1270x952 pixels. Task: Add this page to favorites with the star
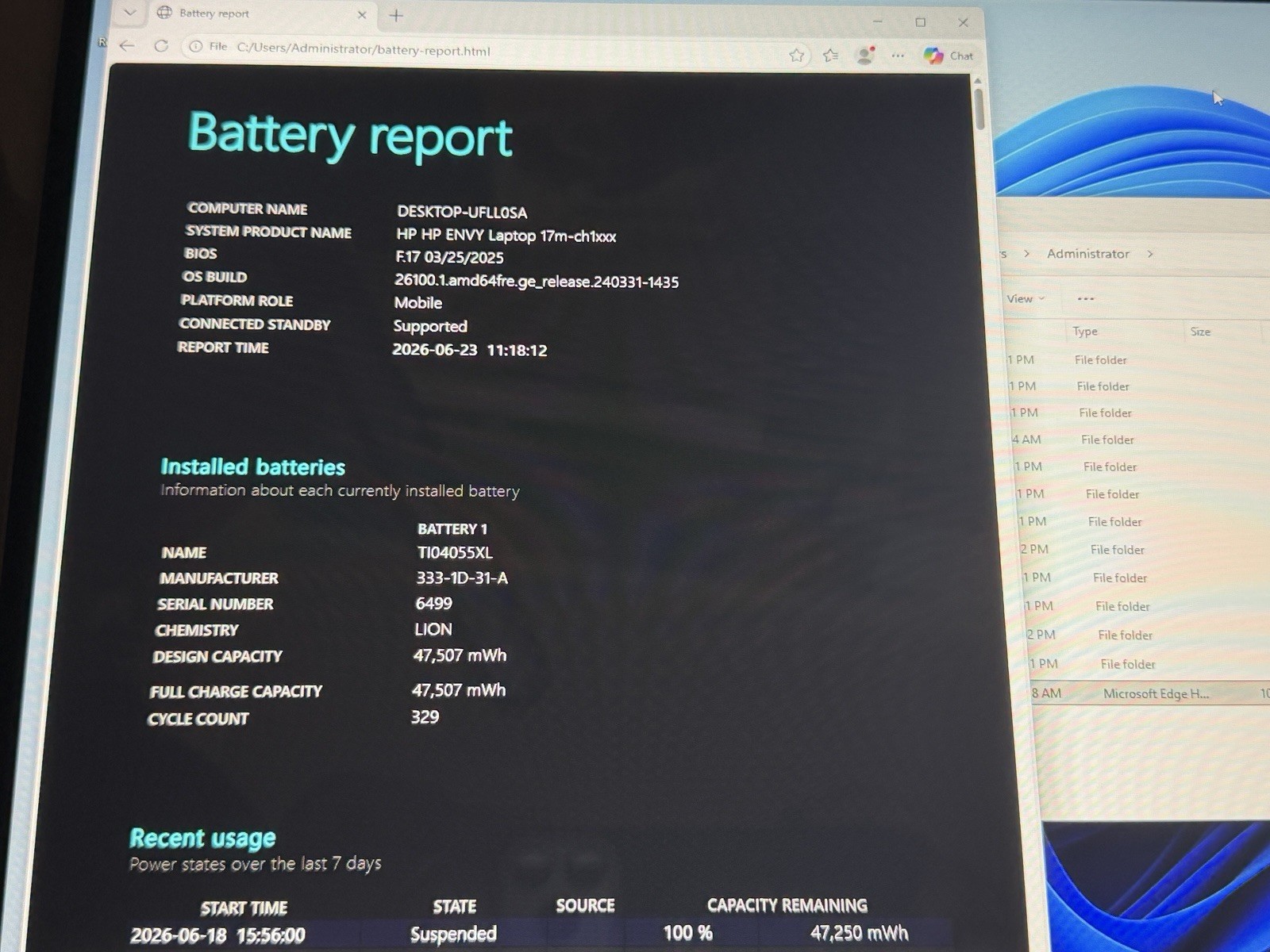[797, 55]
